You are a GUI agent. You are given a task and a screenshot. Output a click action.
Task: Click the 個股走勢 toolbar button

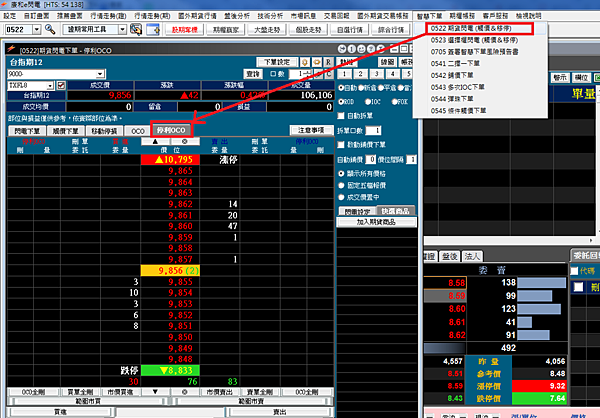[308, 29]
